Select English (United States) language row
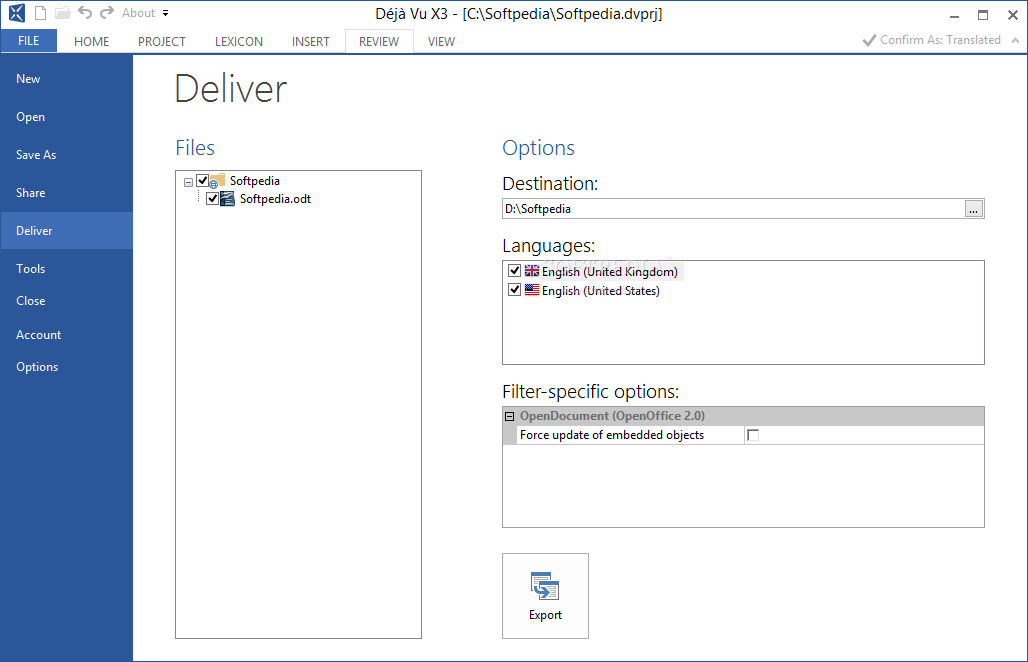This screenshot has height=662, width=1028. 601,290
